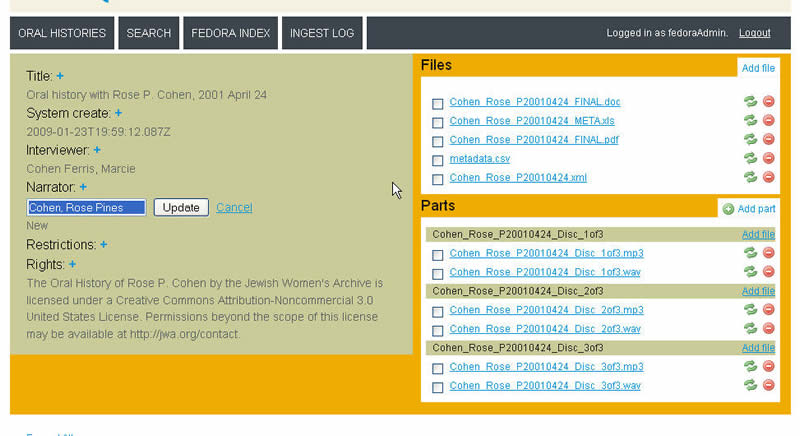
Task: Check the Disc_3of3.wav checkbox
Action: (x=437, y=388)
